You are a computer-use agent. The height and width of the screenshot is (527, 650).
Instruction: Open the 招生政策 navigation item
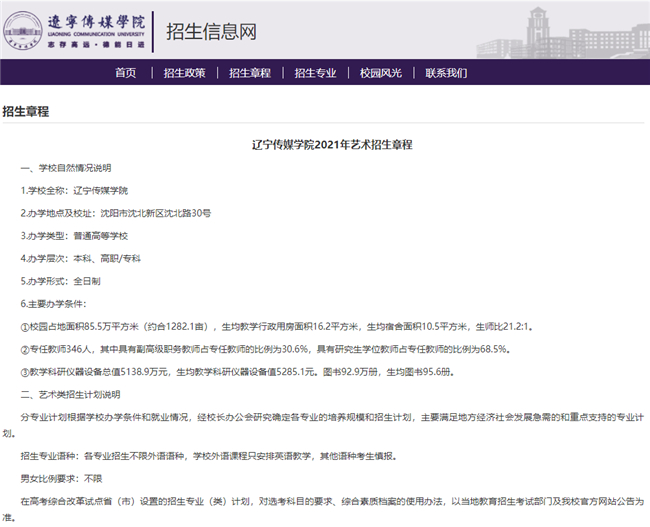coord(184,73)
